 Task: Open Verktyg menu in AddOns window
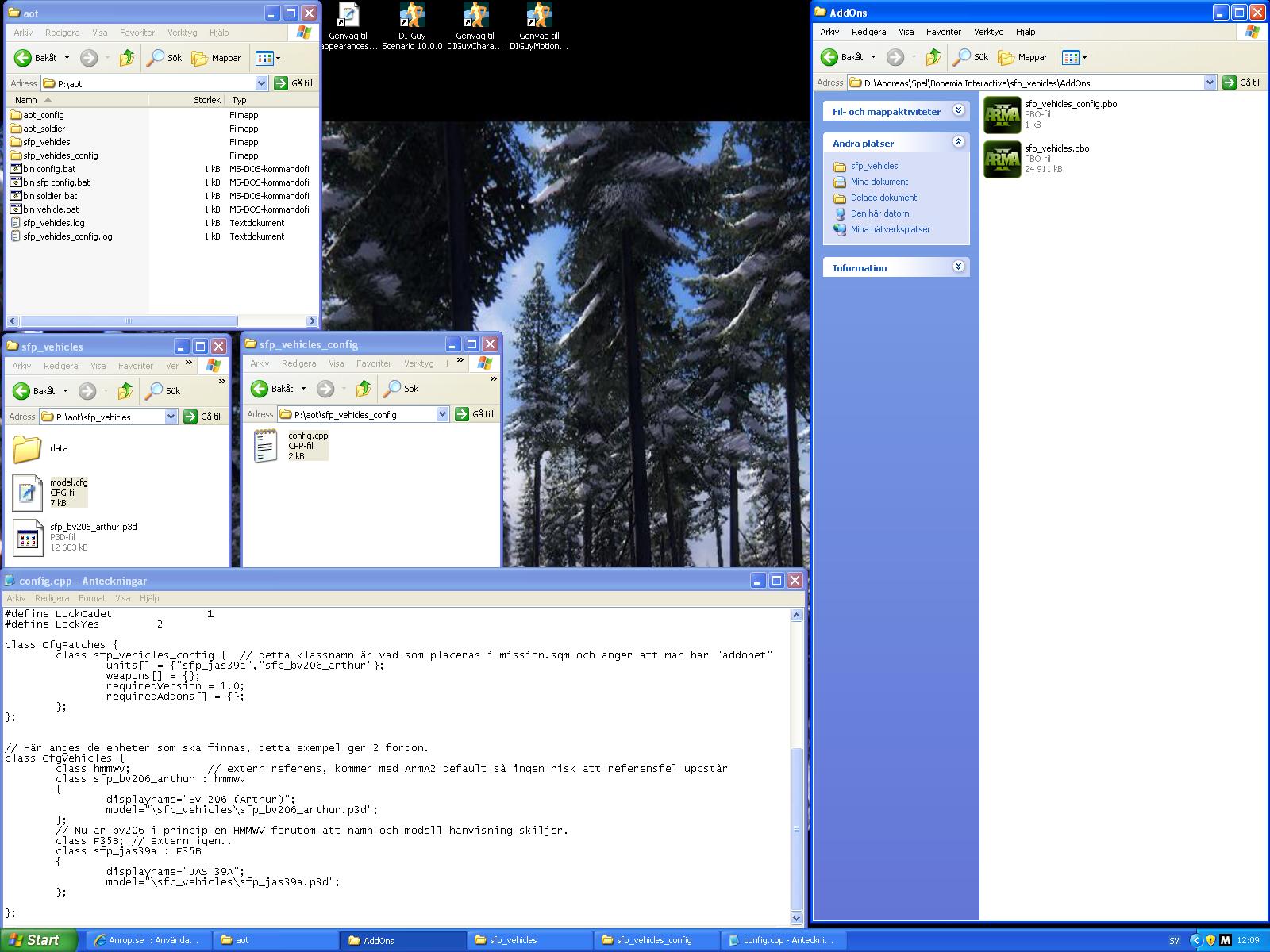(988, 32)
